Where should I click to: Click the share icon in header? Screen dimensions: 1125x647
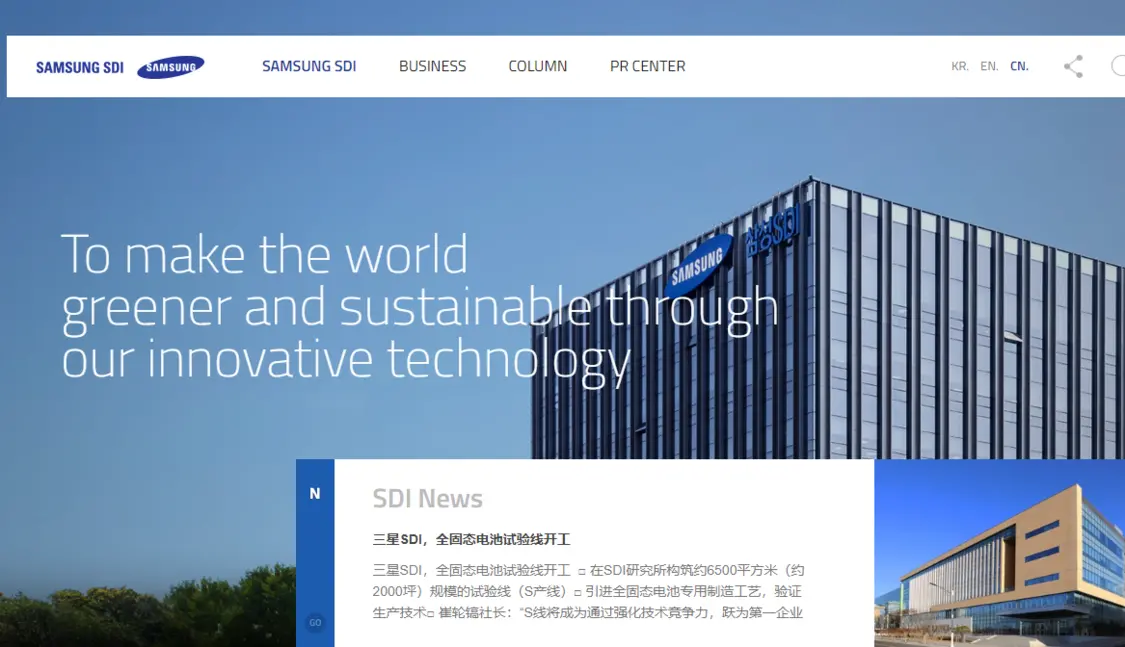[x=1073, y=67]
